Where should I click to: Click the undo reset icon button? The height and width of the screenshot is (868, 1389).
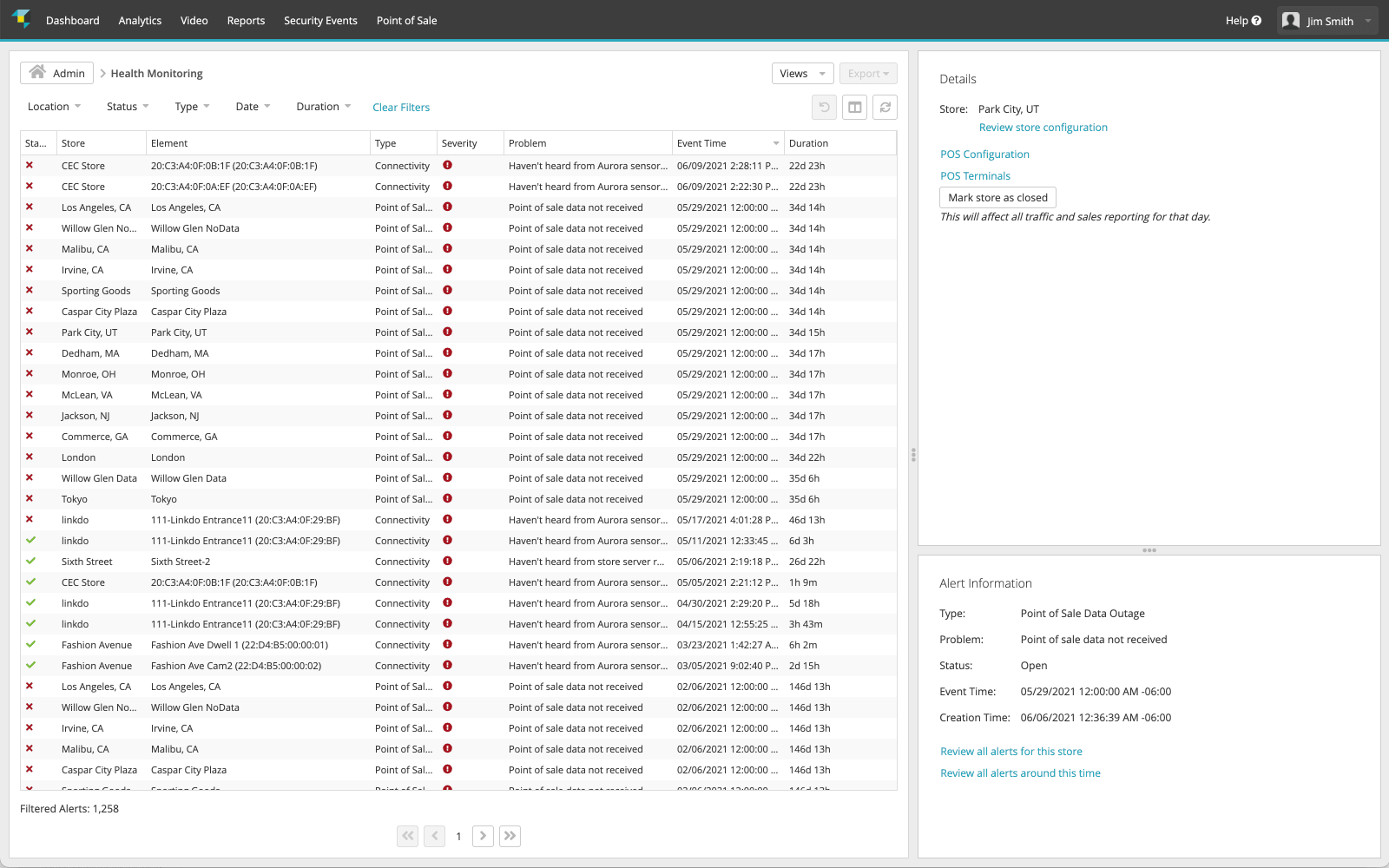point(824,108)
